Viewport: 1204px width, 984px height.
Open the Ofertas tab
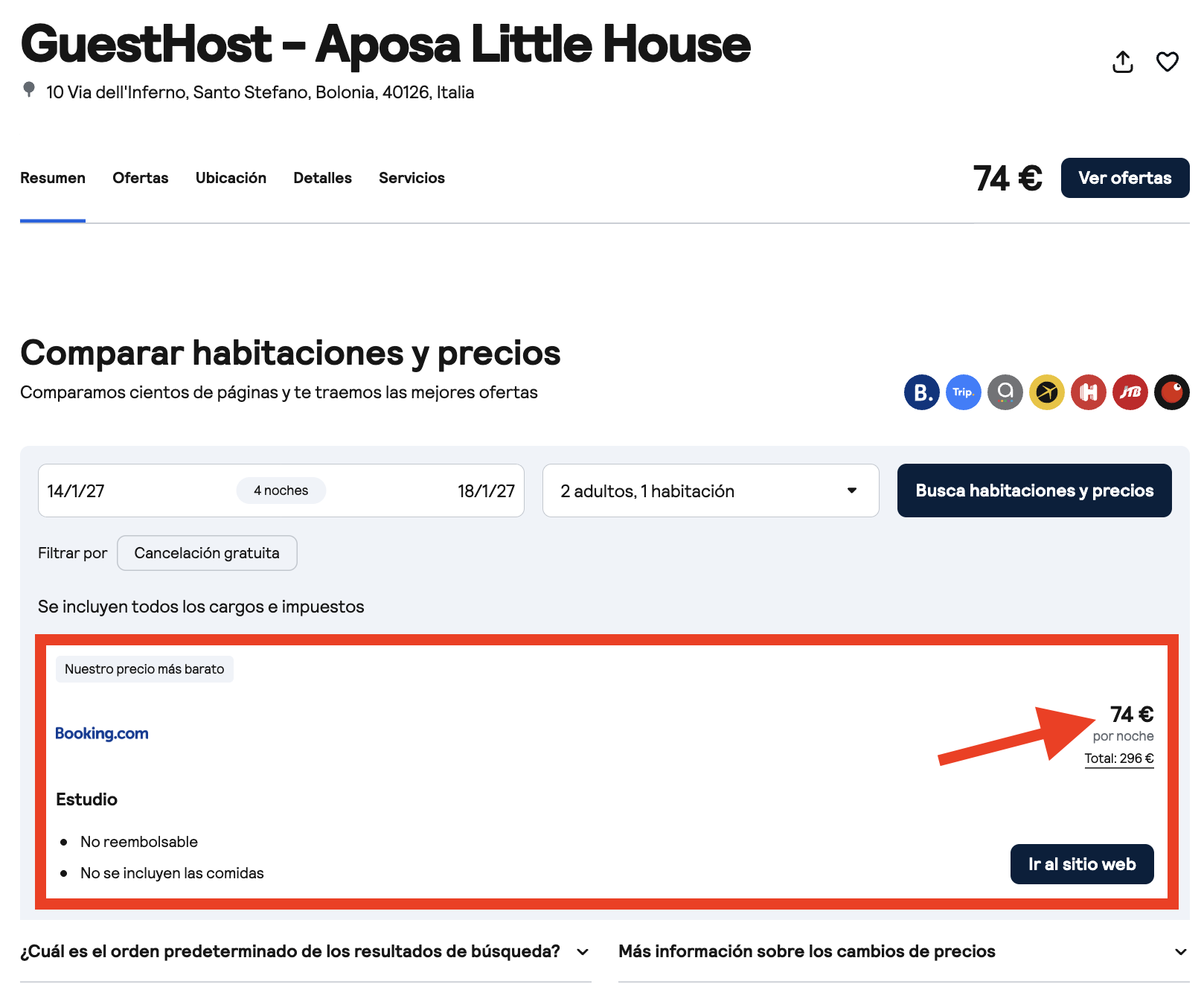[141, 178]
